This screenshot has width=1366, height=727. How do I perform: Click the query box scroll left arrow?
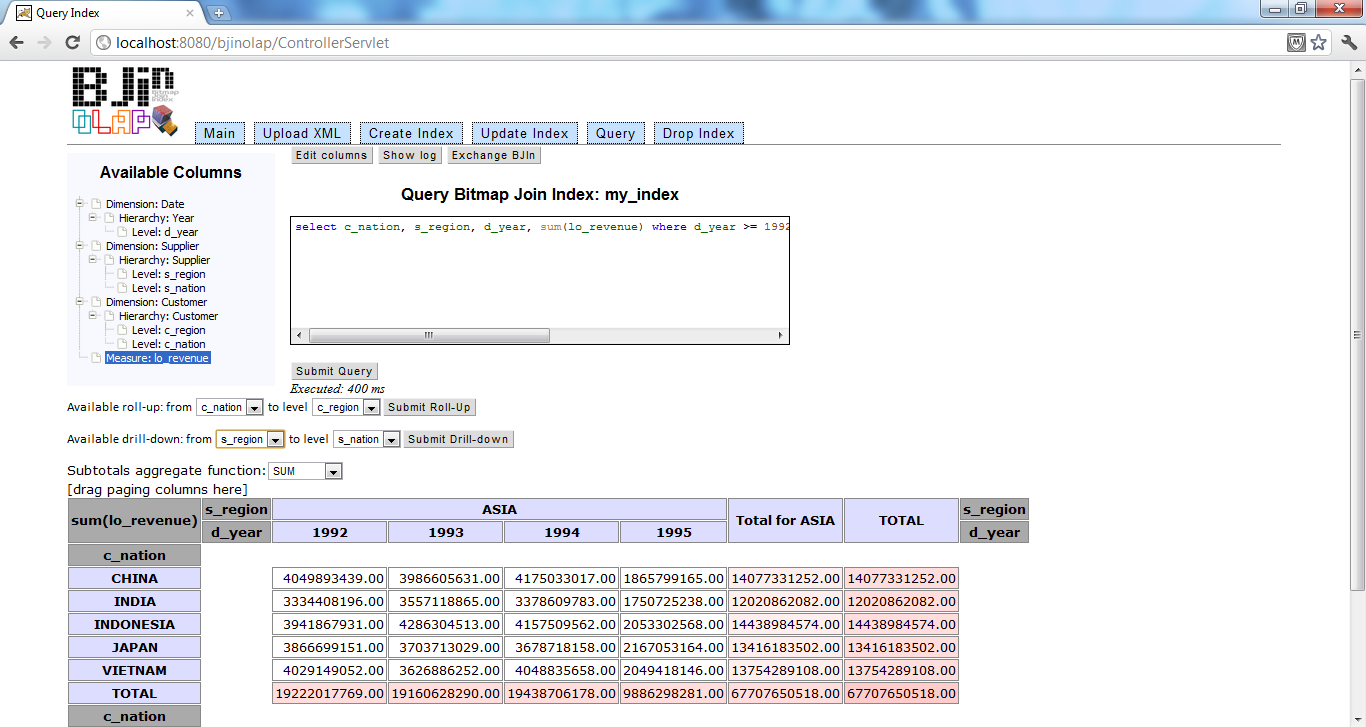(299, 336)
